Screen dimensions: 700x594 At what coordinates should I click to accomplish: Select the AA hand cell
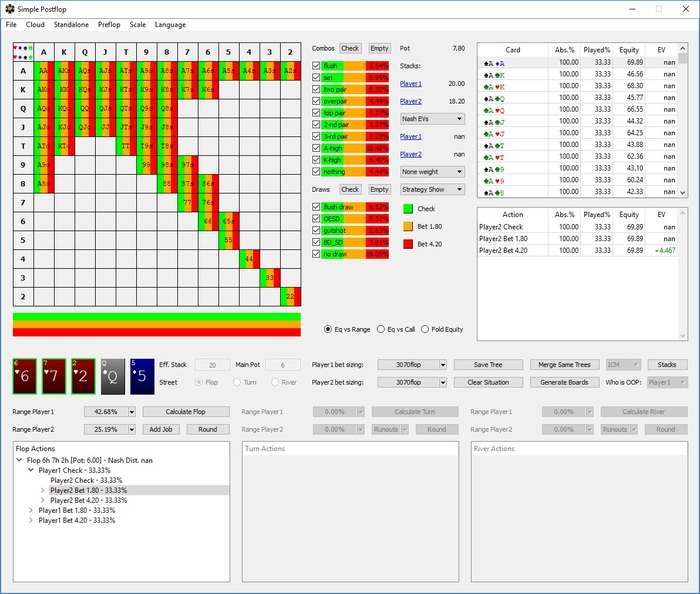(44, 71)
